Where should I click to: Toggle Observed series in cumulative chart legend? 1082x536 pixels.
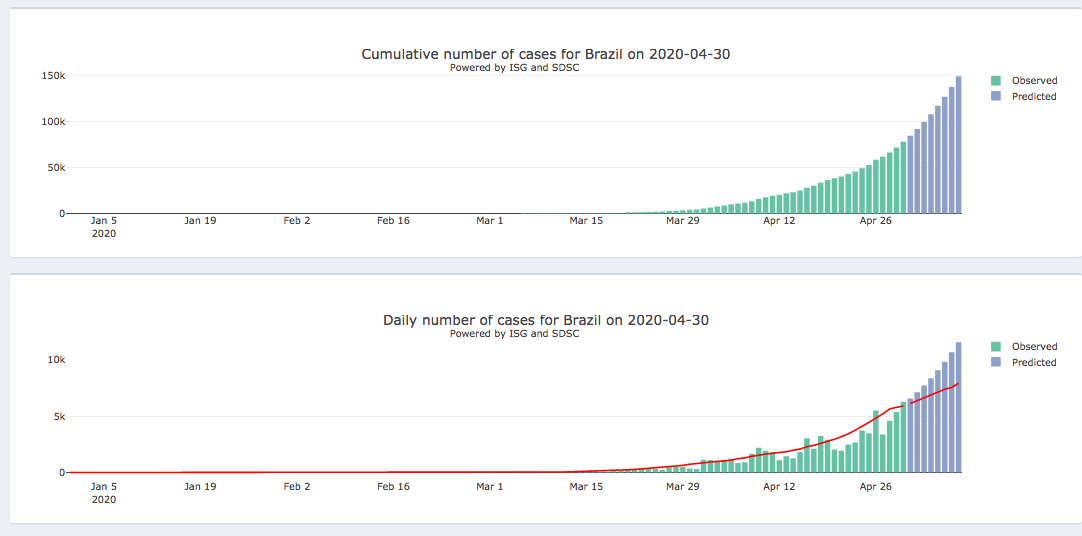tap(1033, 81)
